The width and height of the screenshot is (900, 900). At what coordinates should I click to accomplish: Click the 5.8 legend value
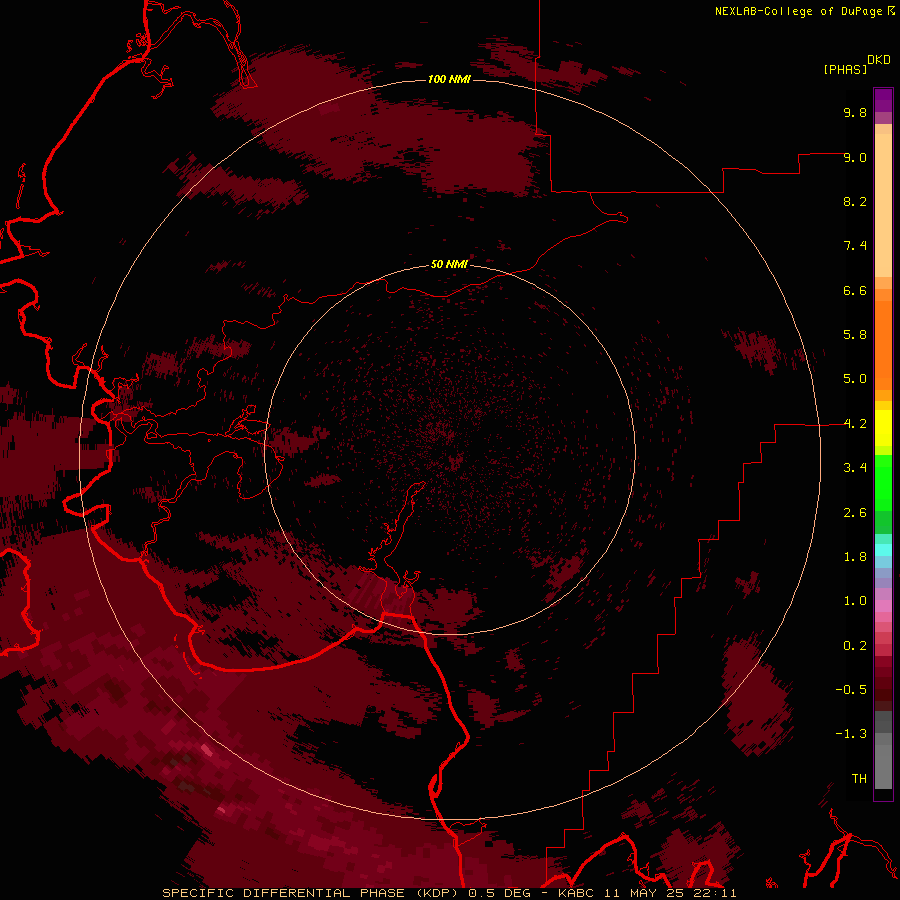855,335
